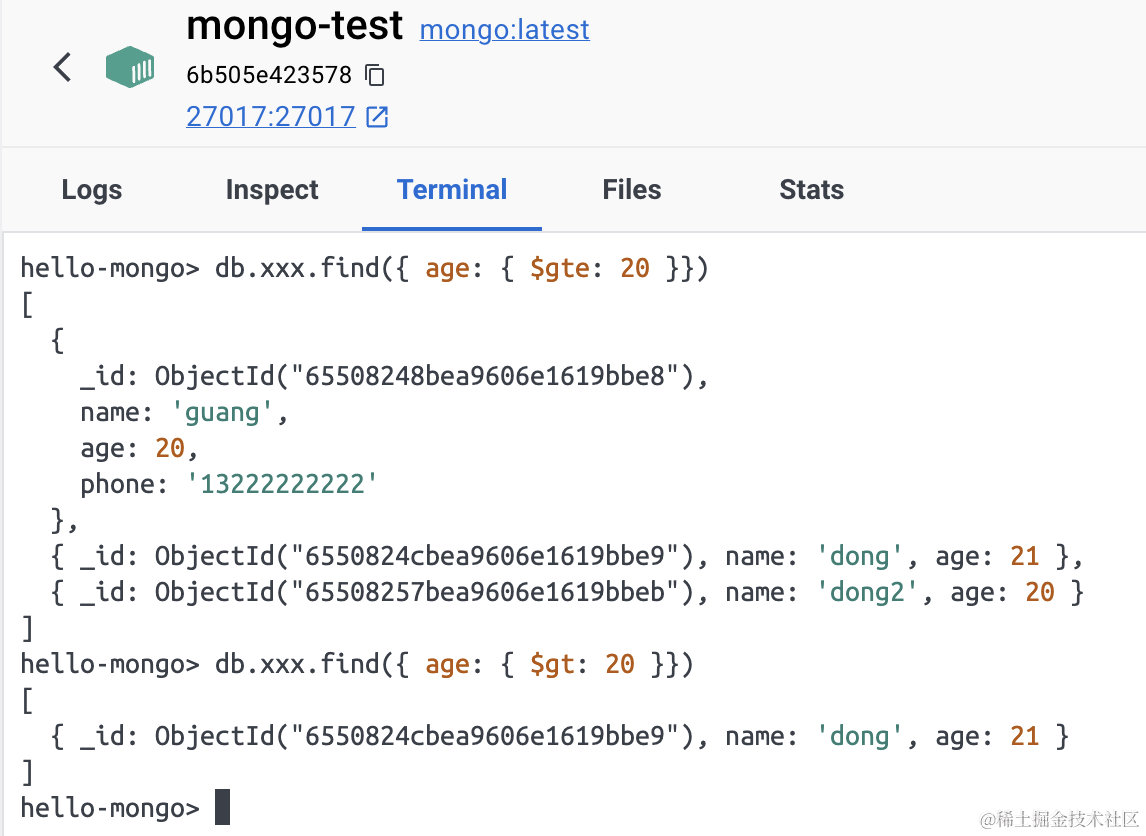Click the terminal cursor at last prompt
1146x836 pixels.
tap(222, 807)
